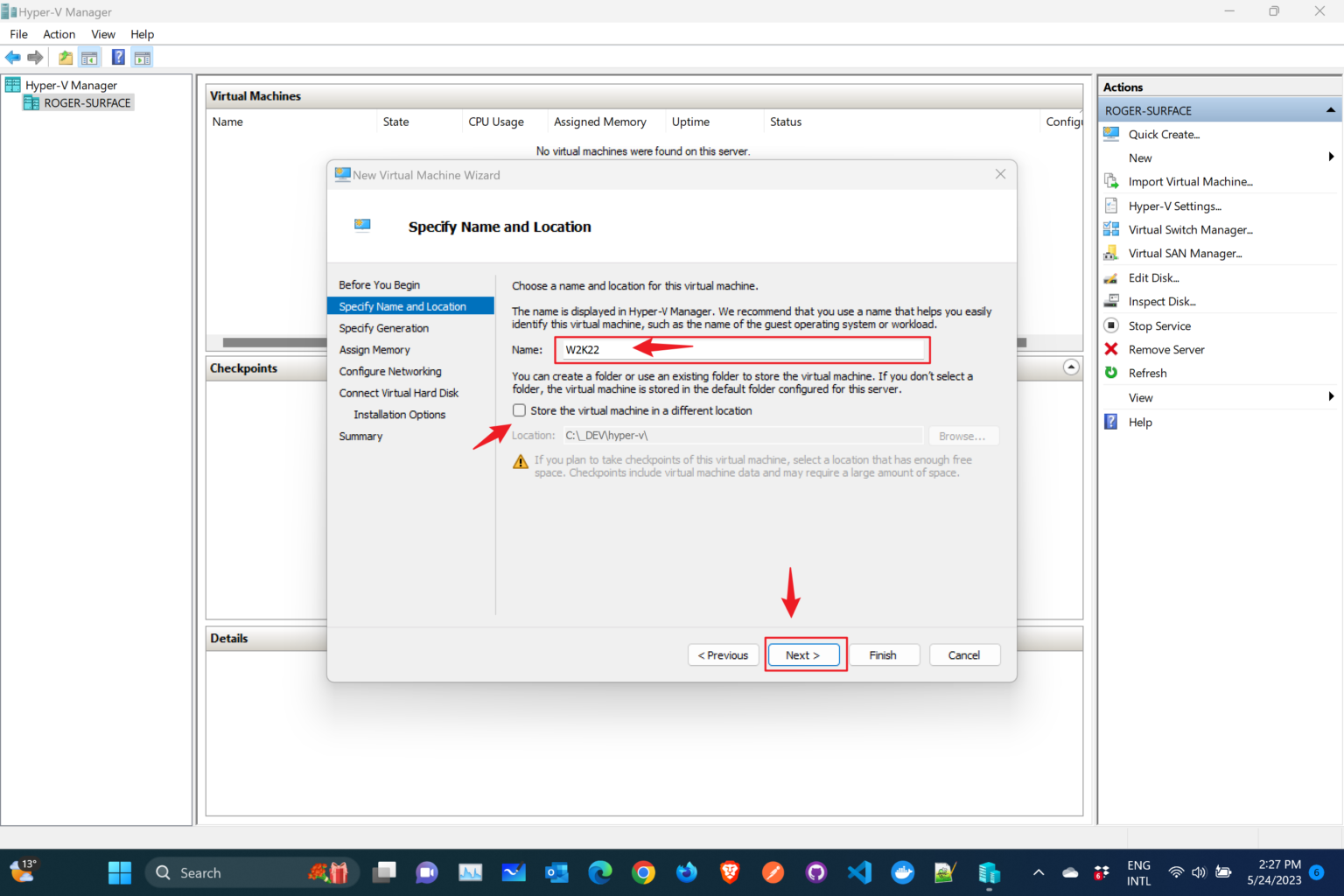Collapse the Checkpoints panel

pos(1071,367)
